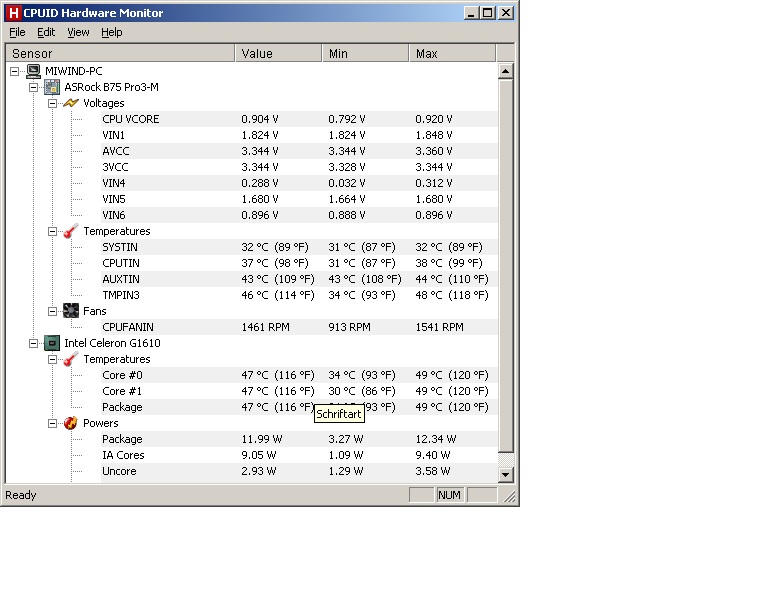Image resolution: width=768 pixels, height=614 pixels.
Task: Click the 1541 RPM max value
Action: tap(439, 327)
